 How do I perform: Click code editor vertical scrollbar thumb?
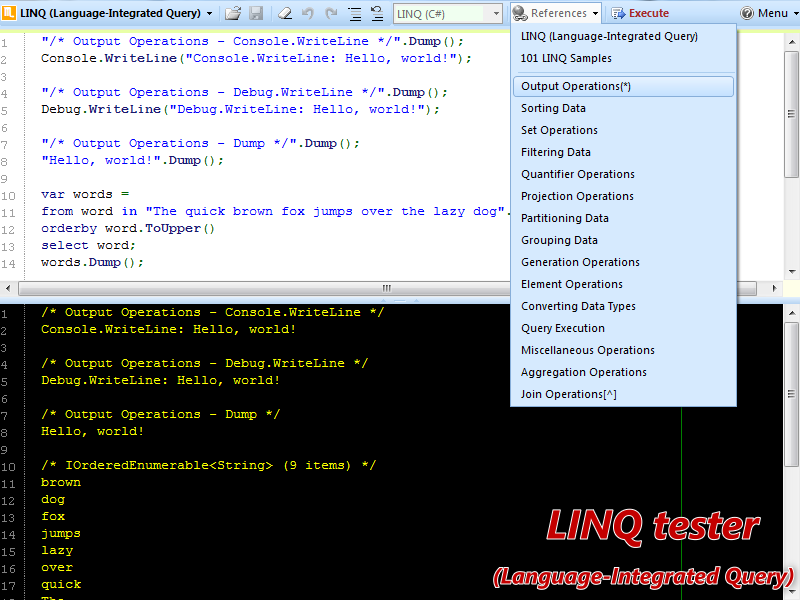(791, 114)
